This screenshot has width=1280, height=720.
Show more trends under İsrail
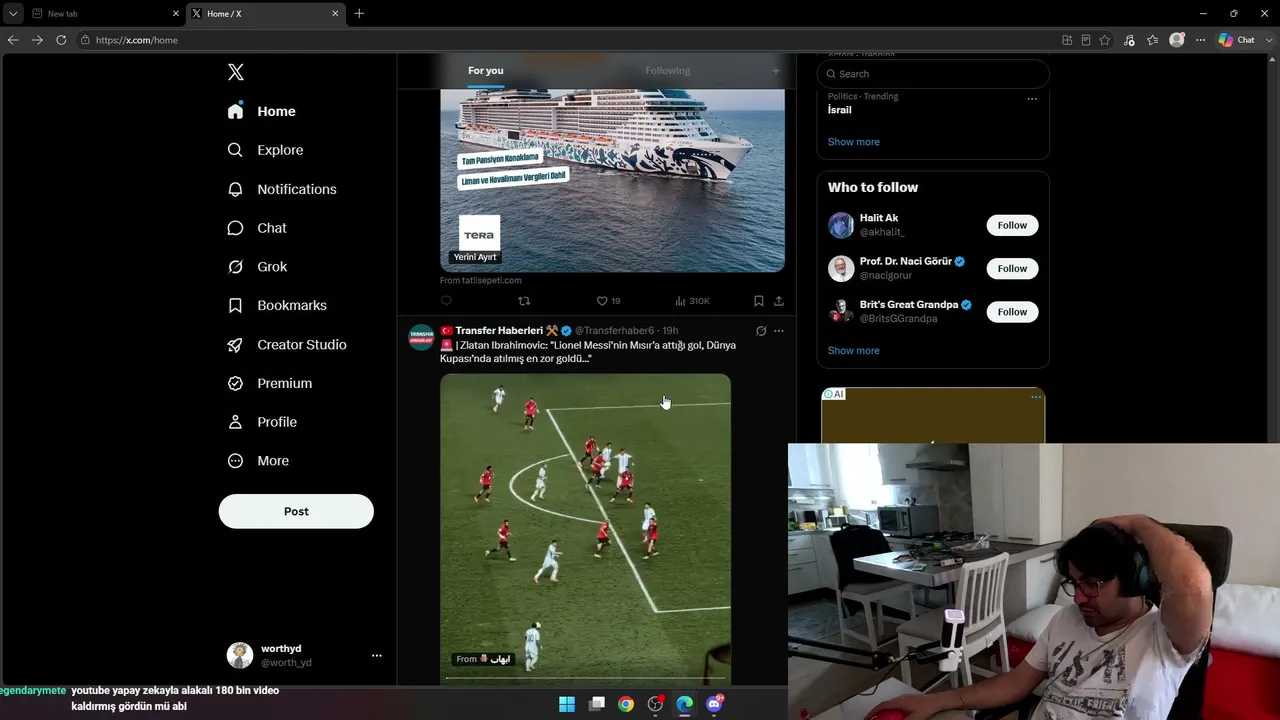pyautogui.click(x=854, y=142)
